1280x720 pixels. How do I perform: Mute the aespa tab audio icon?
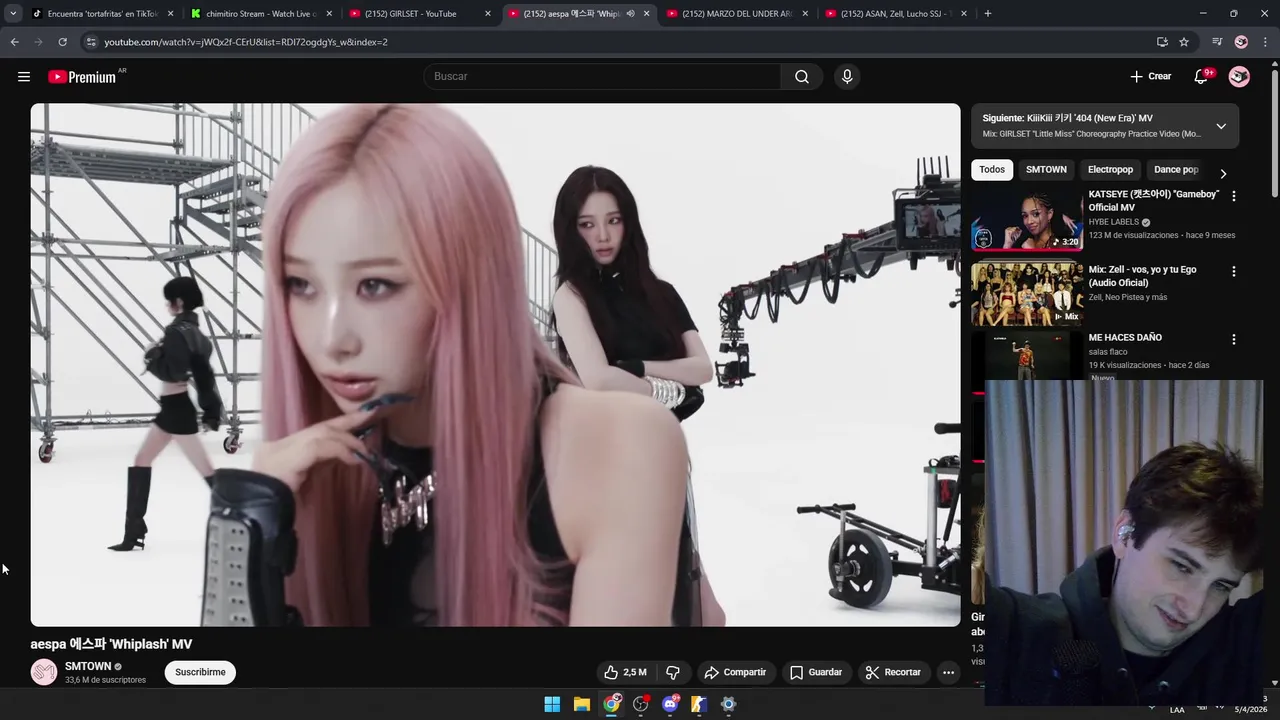630,14
